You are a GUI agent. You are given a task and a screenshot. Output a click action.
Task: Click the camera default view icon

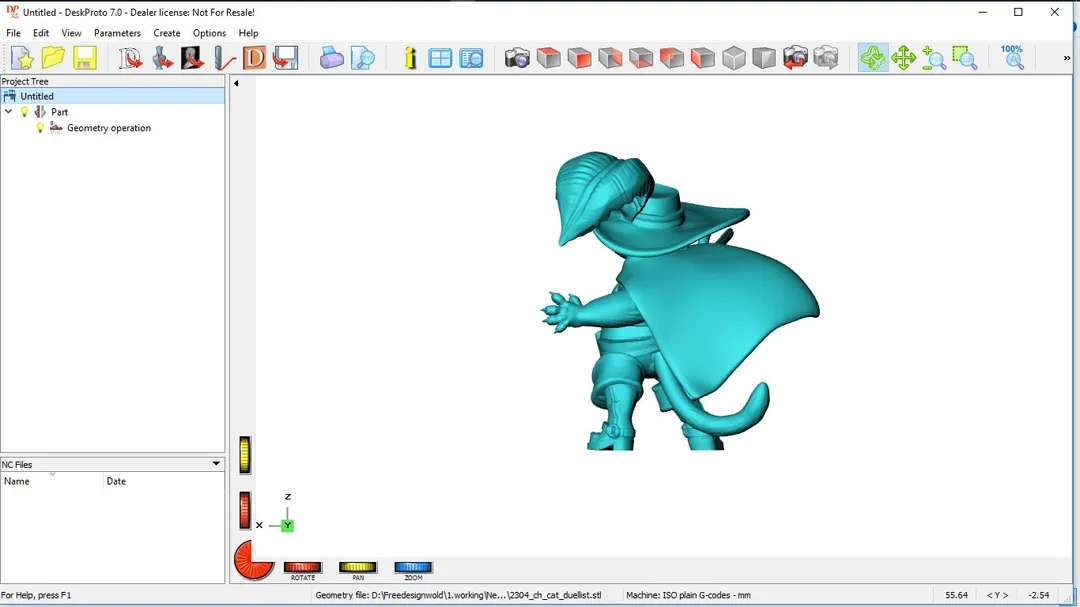tap(517, 58)
